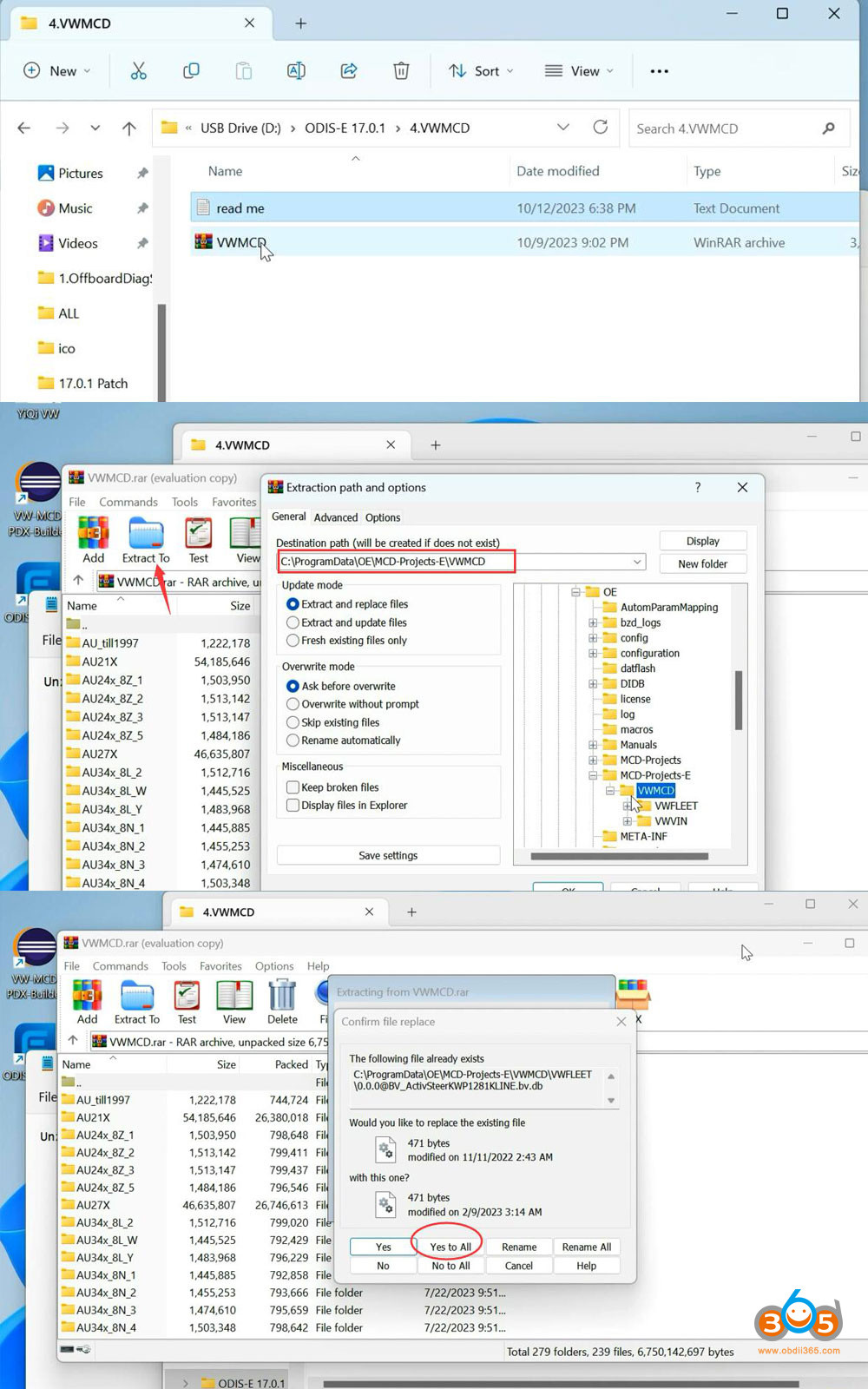Image resolution: width=868 pixels, height=1389 pixels.
Task: Switch to the Advanced tab in Extraction dialog
Action: click(336, 517)
